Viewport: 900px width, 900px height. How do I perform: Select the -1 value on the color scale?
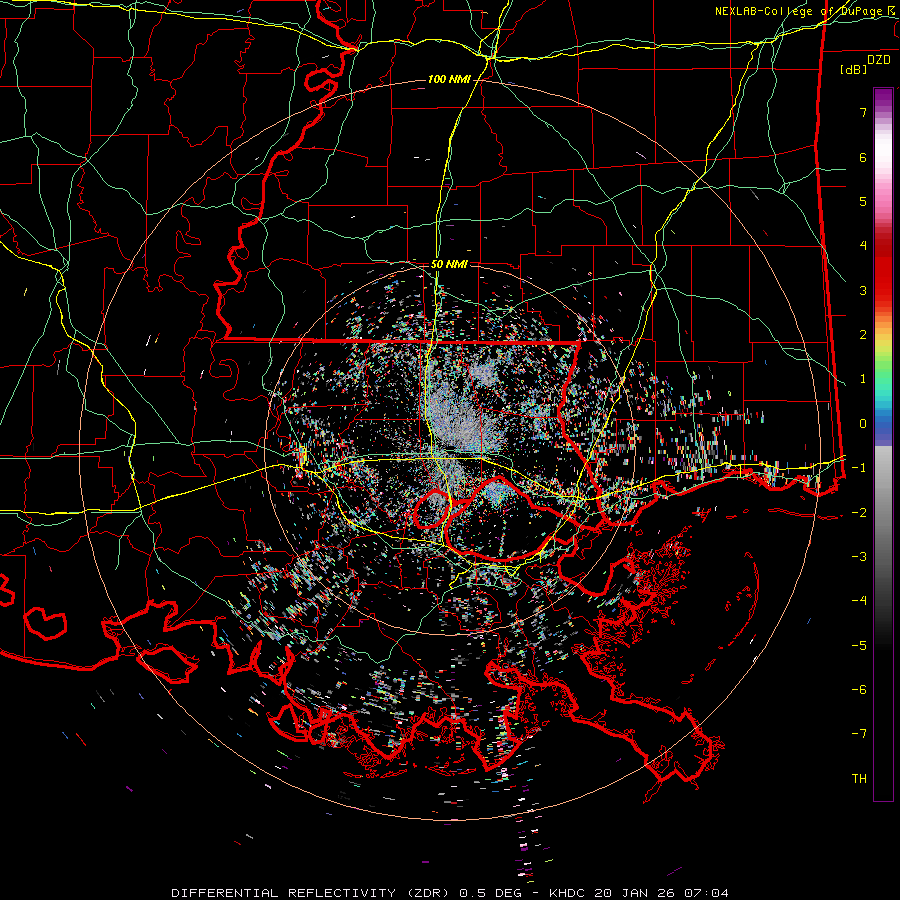point(859,468)
